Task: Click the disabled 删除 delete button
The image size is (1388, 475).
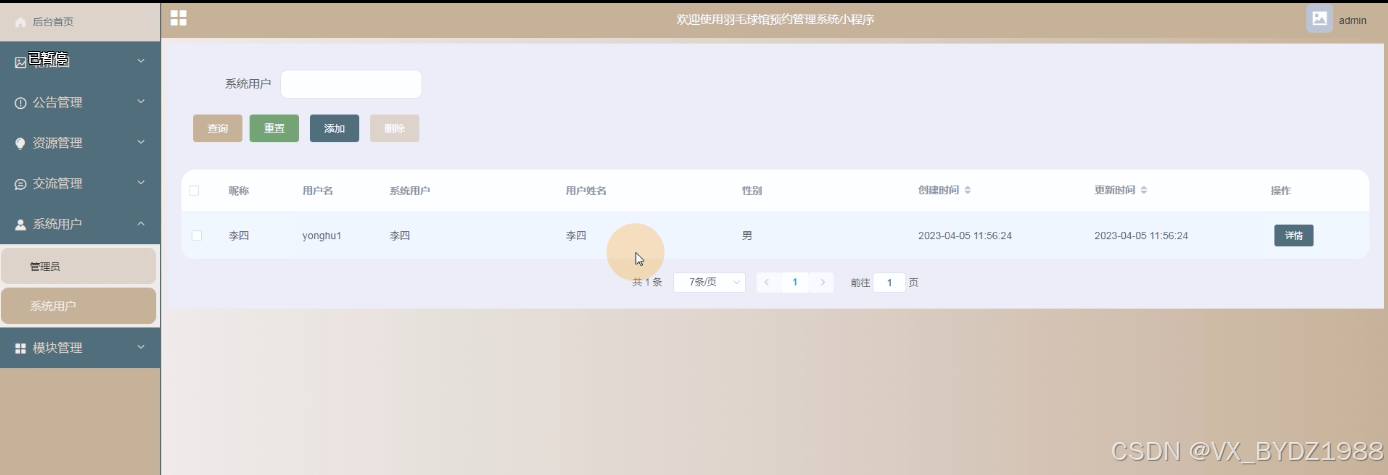Action: 394,128
